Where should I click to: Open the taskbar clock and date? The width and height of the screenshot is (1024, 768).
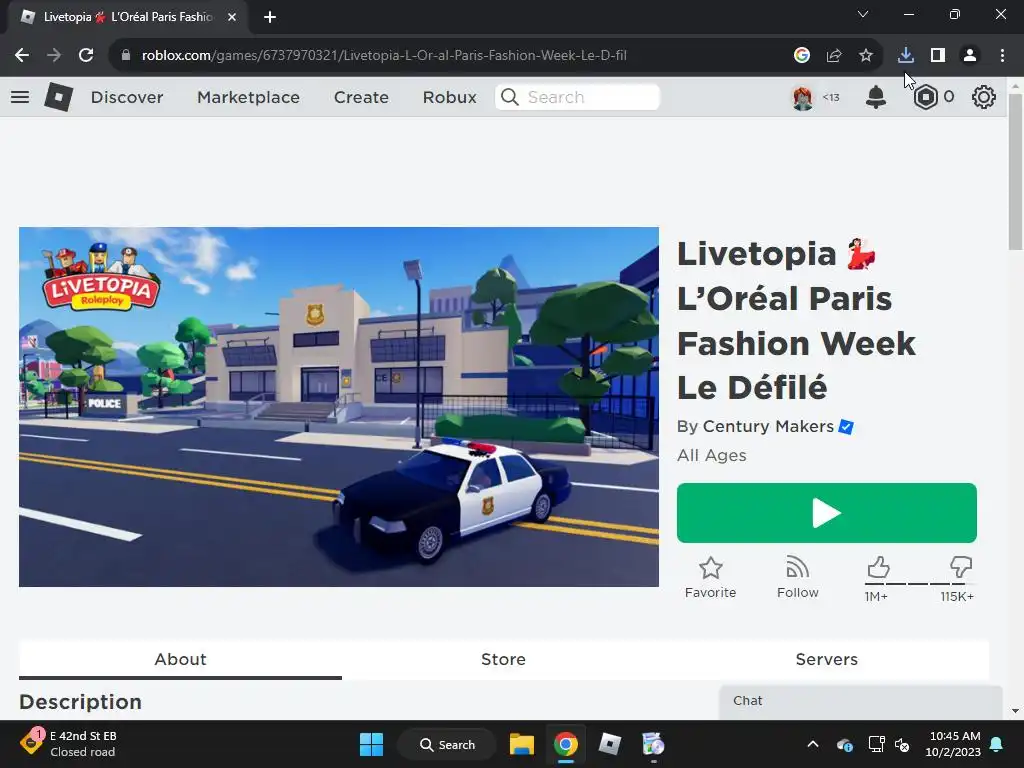point(953,744)
